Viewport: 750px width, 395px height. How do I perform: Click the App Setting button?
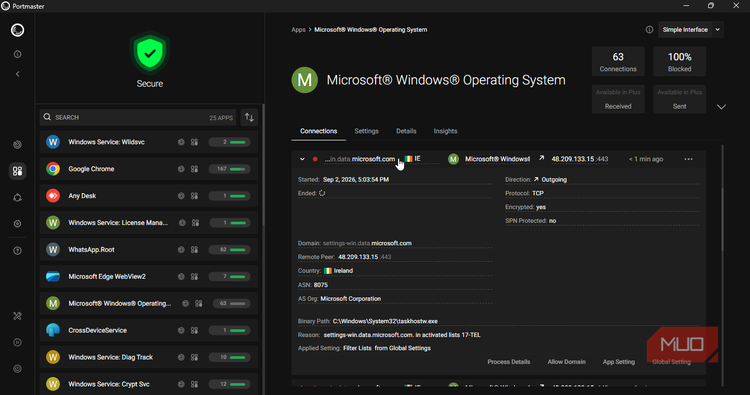(x=618, y=362)
